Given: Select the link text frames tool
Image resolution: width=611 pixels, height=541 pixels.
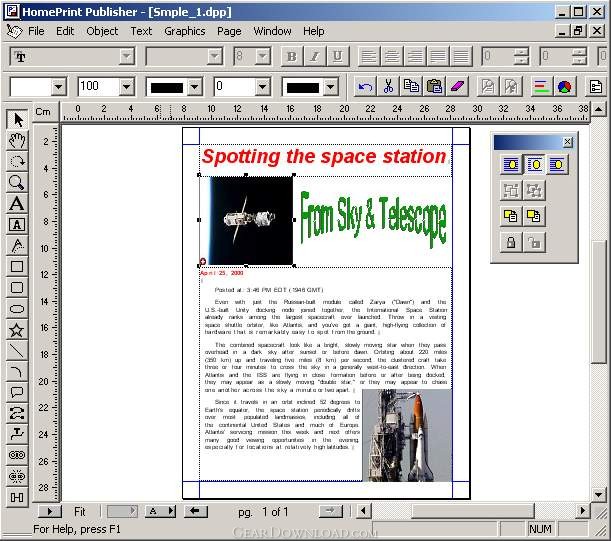Looking at the screenshot, I should click(x=17, y=455).
